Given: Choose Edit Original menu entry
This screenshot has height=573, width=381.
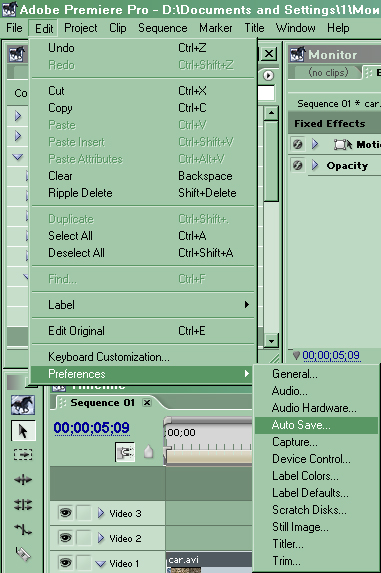Looking at the screenshot, I should 143,331.
